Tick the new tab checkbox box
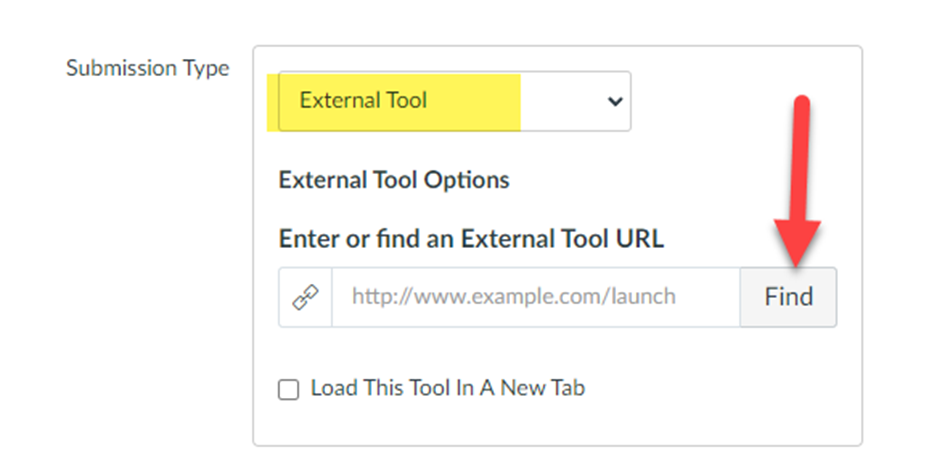The width and height of the screenshot is (929, 466). point(289,390)
